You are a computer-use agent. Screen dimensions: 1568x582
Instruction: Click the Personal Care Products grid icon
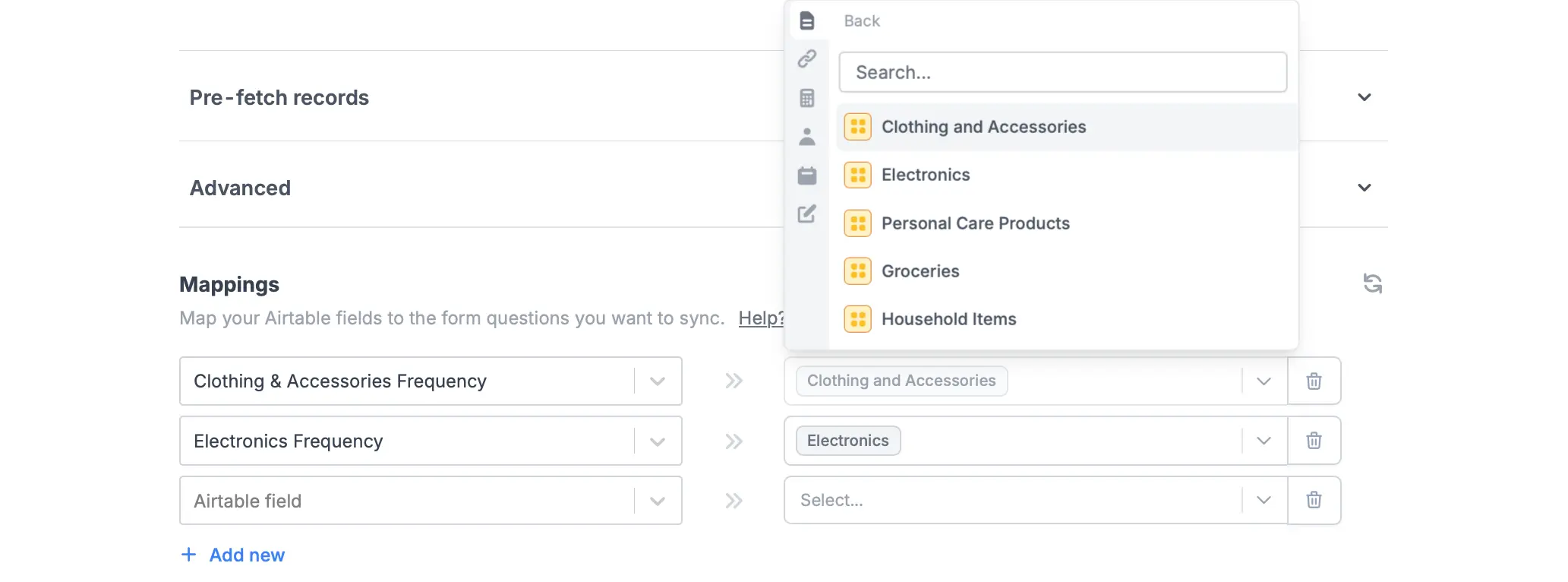pyautogui.click(x=858, y=223)
